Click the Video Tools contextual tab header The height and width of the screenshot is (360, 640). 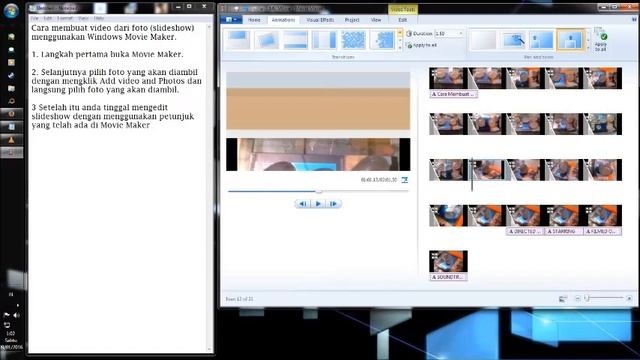coord(402,9)
